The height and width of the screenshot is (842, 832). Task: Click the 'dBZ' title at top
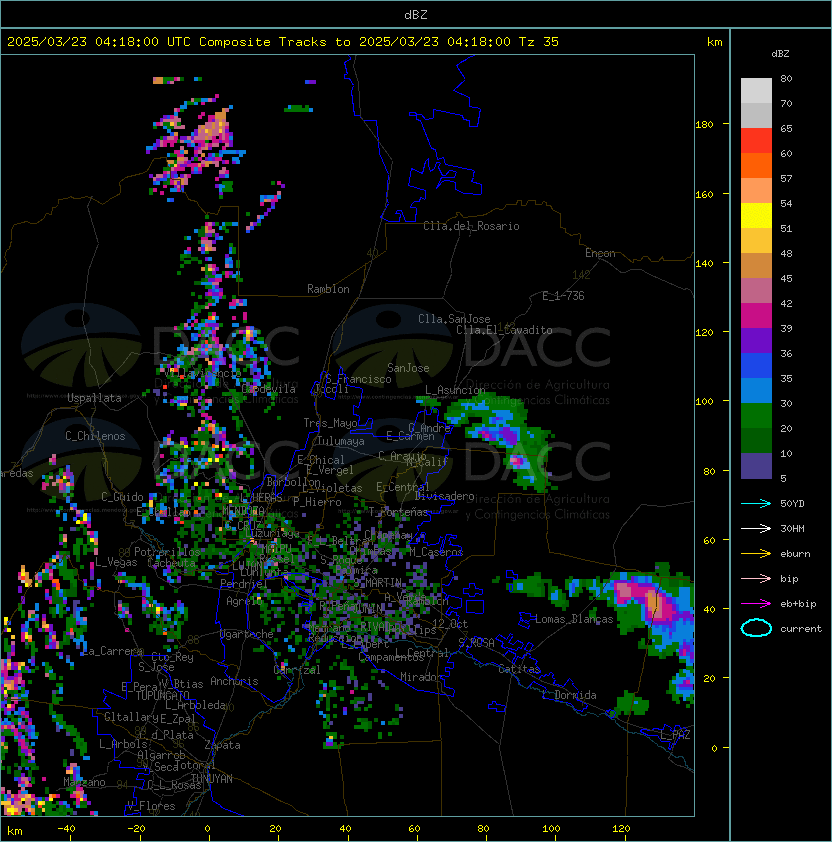(x=416, y=14)
